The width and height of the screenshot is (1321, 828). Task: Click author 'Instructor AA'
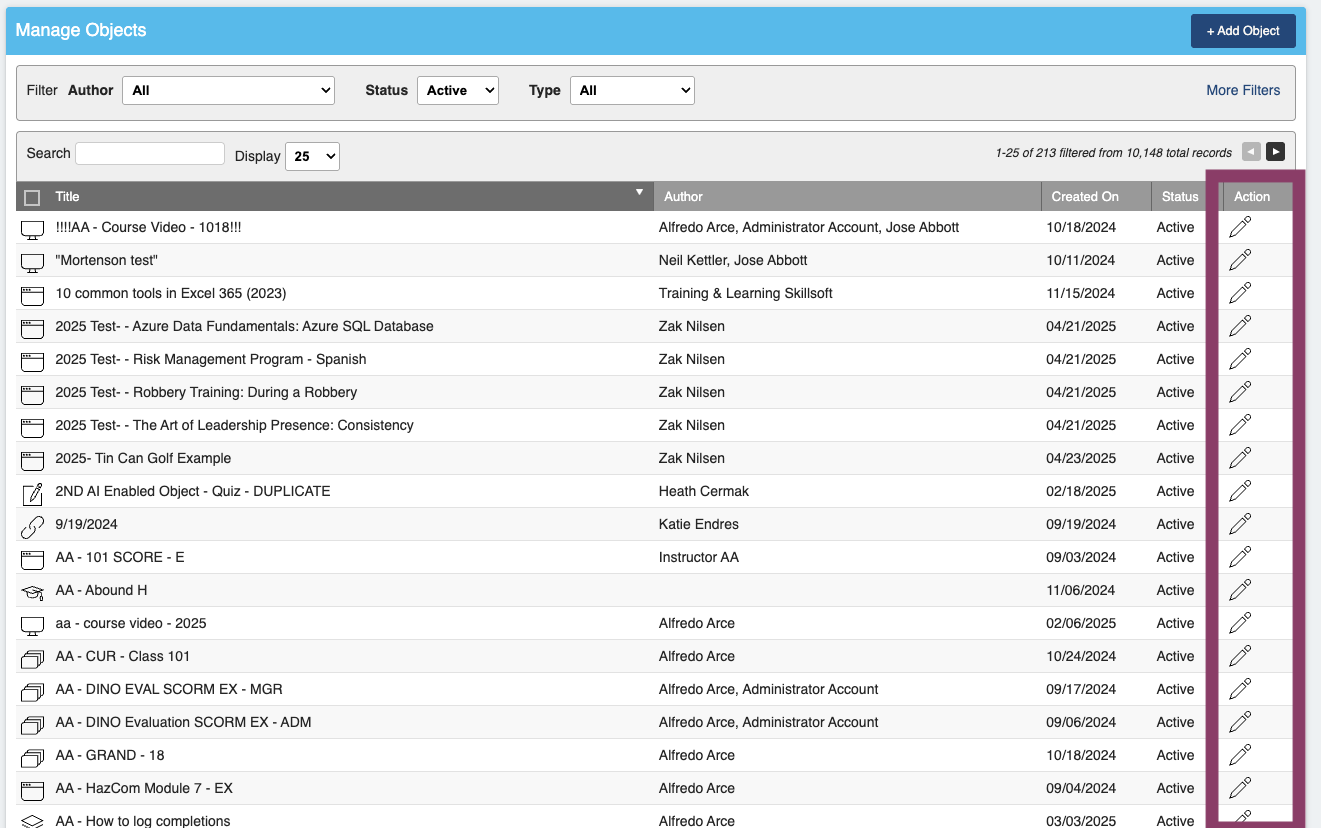(699, 557)
